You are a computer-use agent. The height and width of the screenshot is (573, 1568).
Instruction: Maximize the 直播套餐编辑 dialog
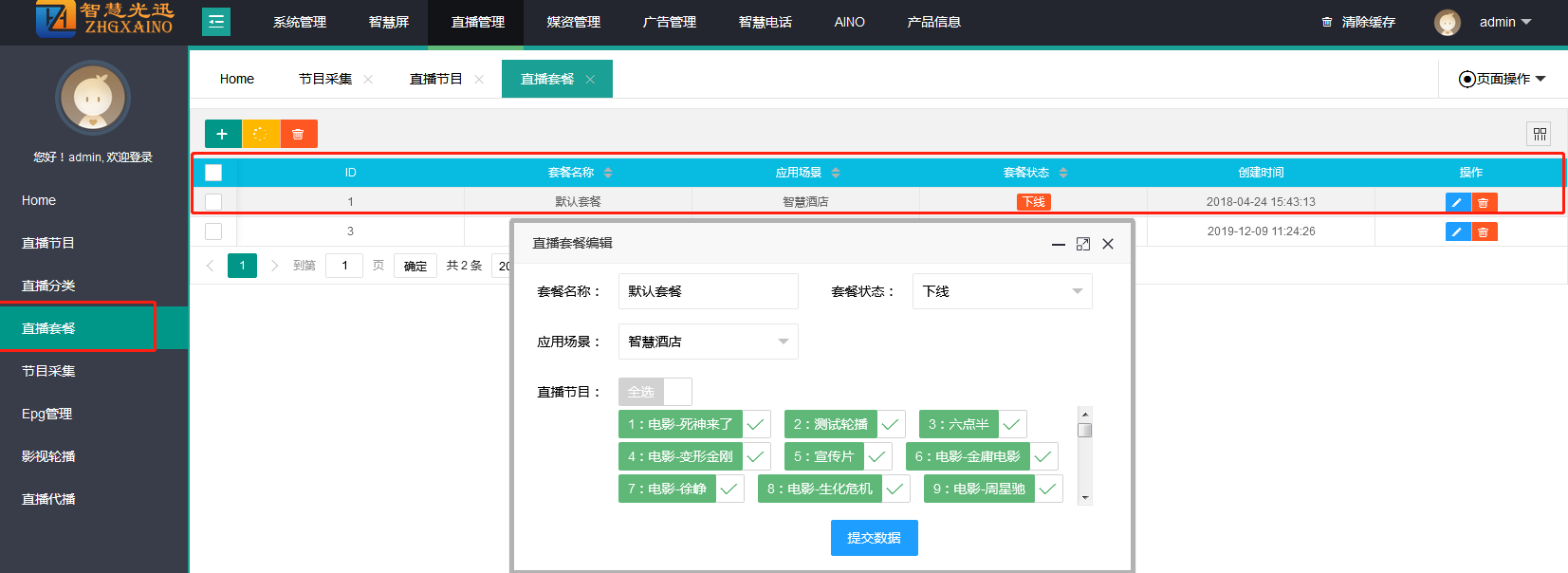1083,244
